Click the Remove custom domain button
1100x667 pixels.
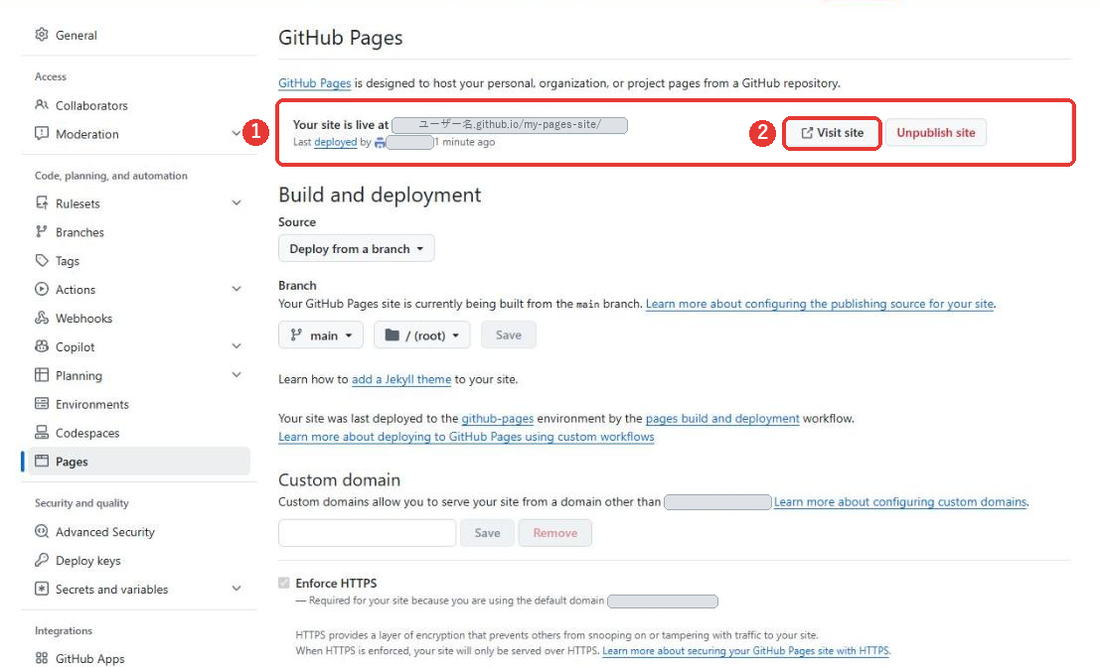tap(555, 533)
